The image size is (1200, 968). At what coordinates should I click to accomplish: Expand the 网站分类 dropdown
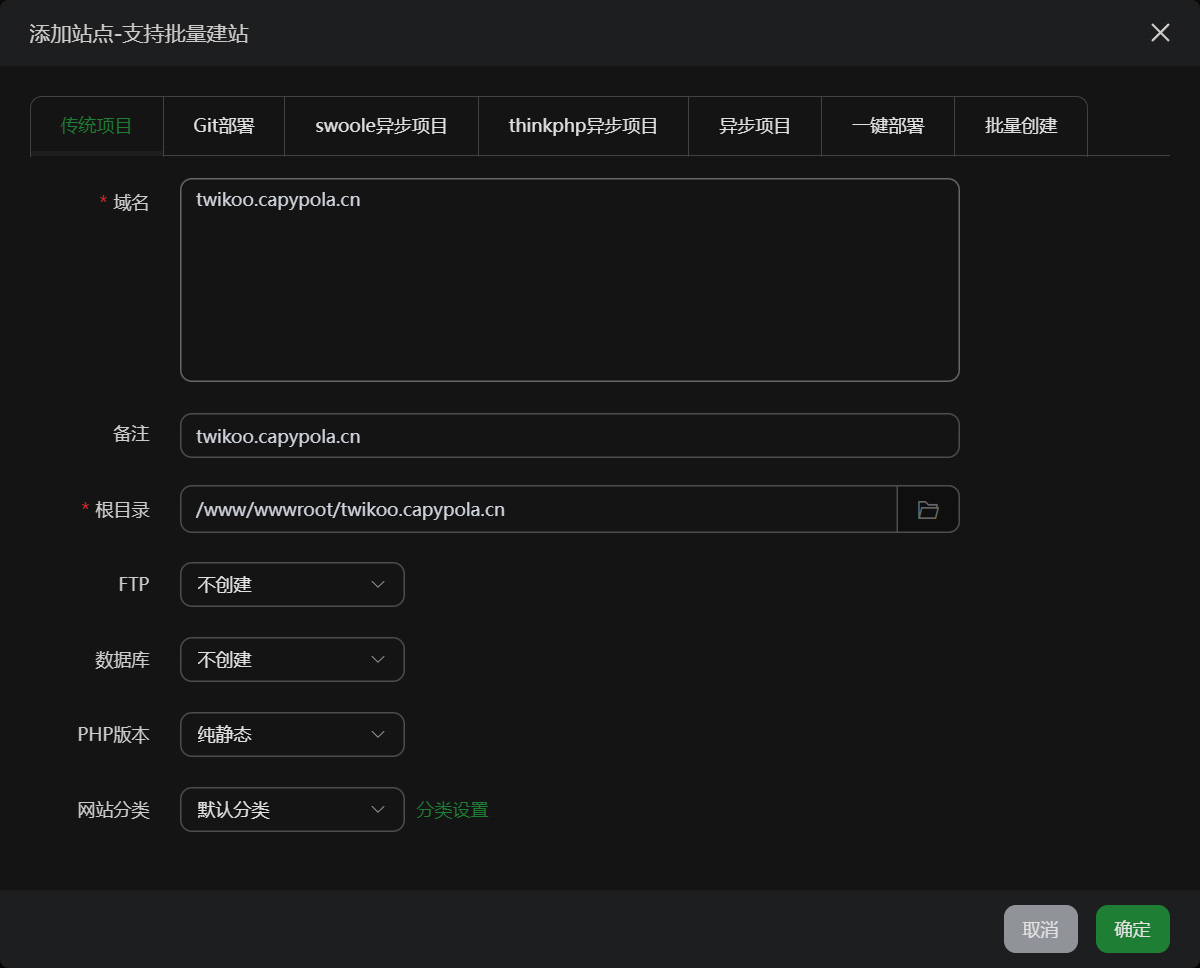tap(292, 810)
